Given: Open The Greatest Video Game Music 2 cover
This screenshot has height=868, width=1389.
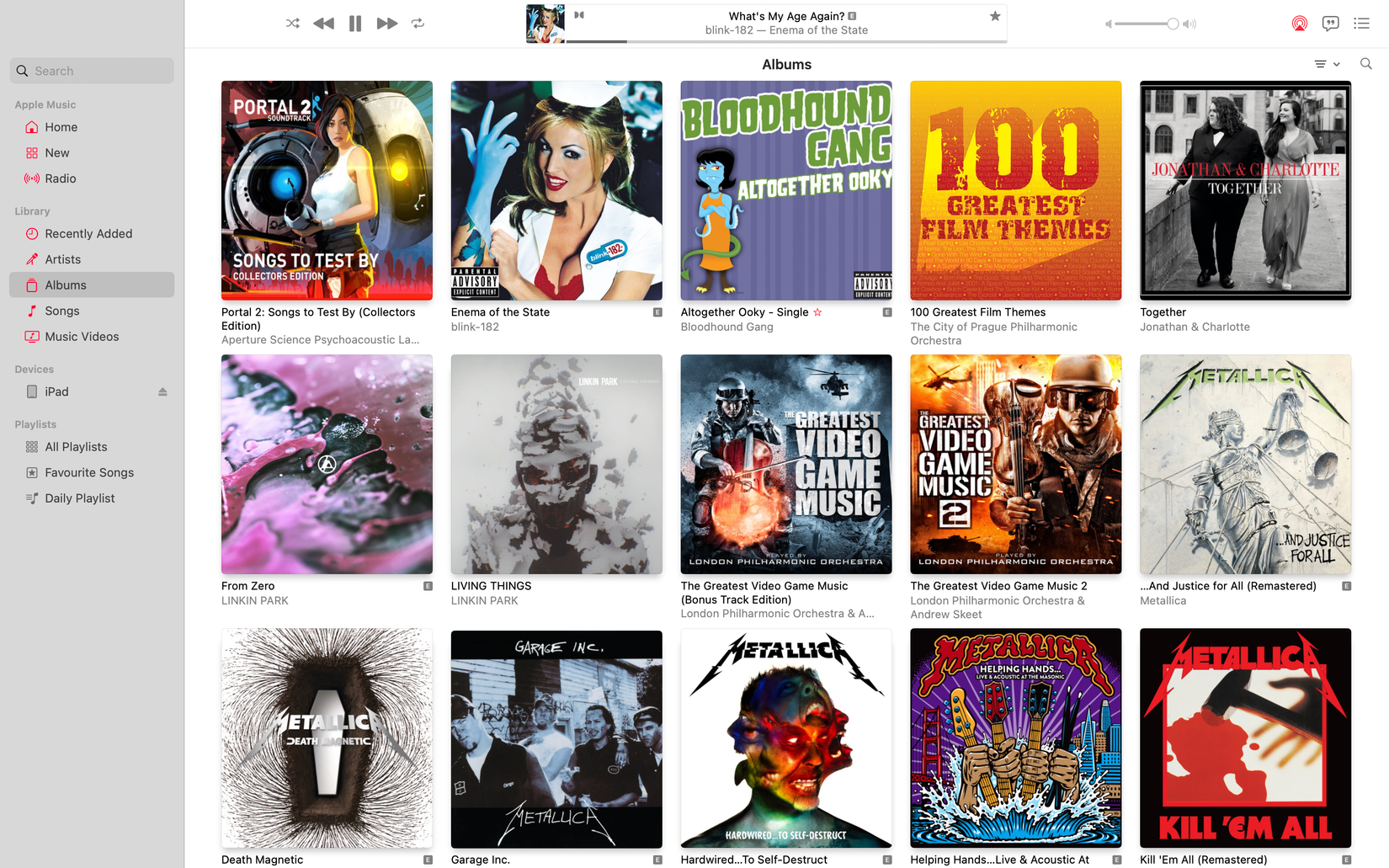Looking at the screenshot, I should point(1016,464).
